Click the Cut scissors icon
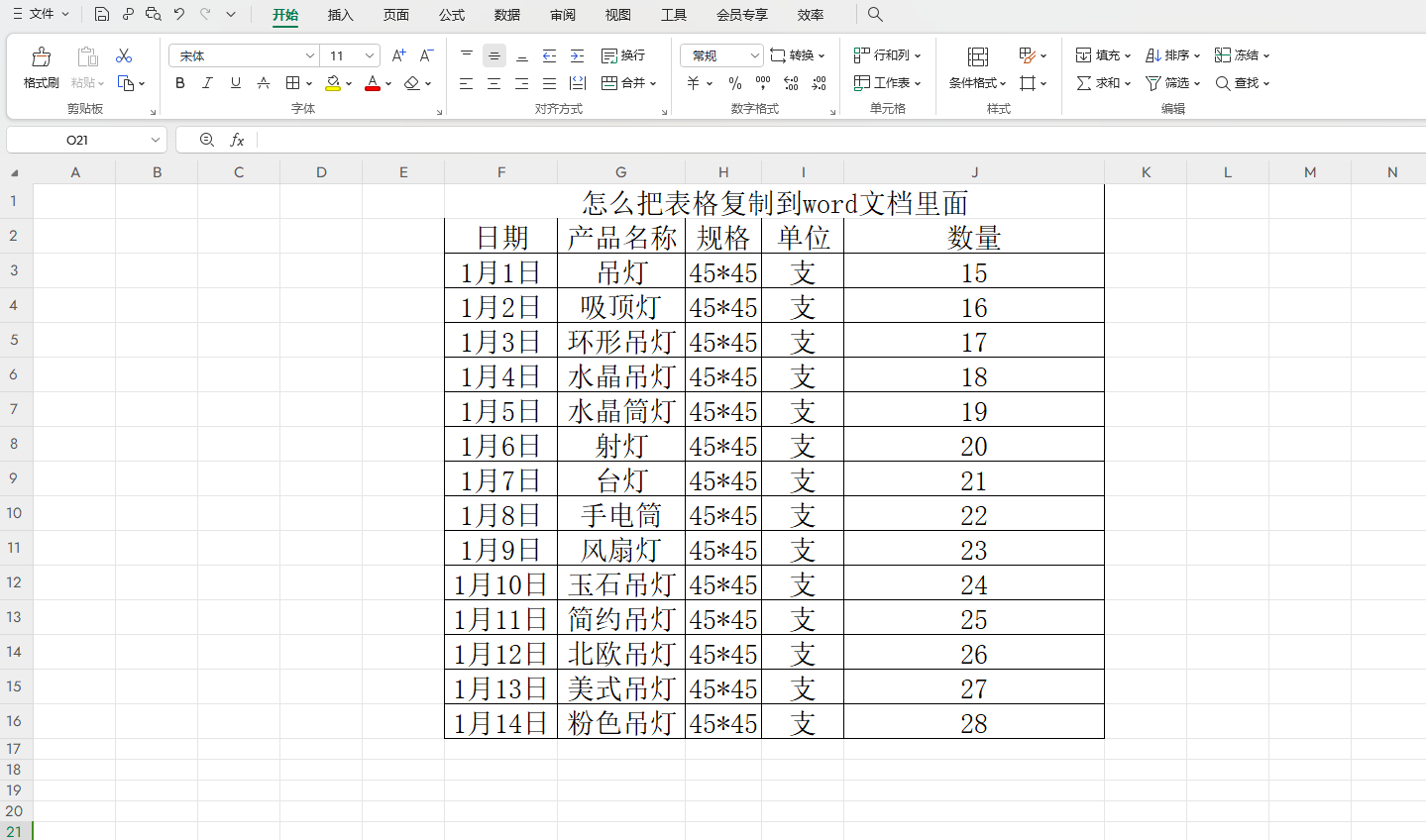 pyautogui.click(x=124, y=55)
